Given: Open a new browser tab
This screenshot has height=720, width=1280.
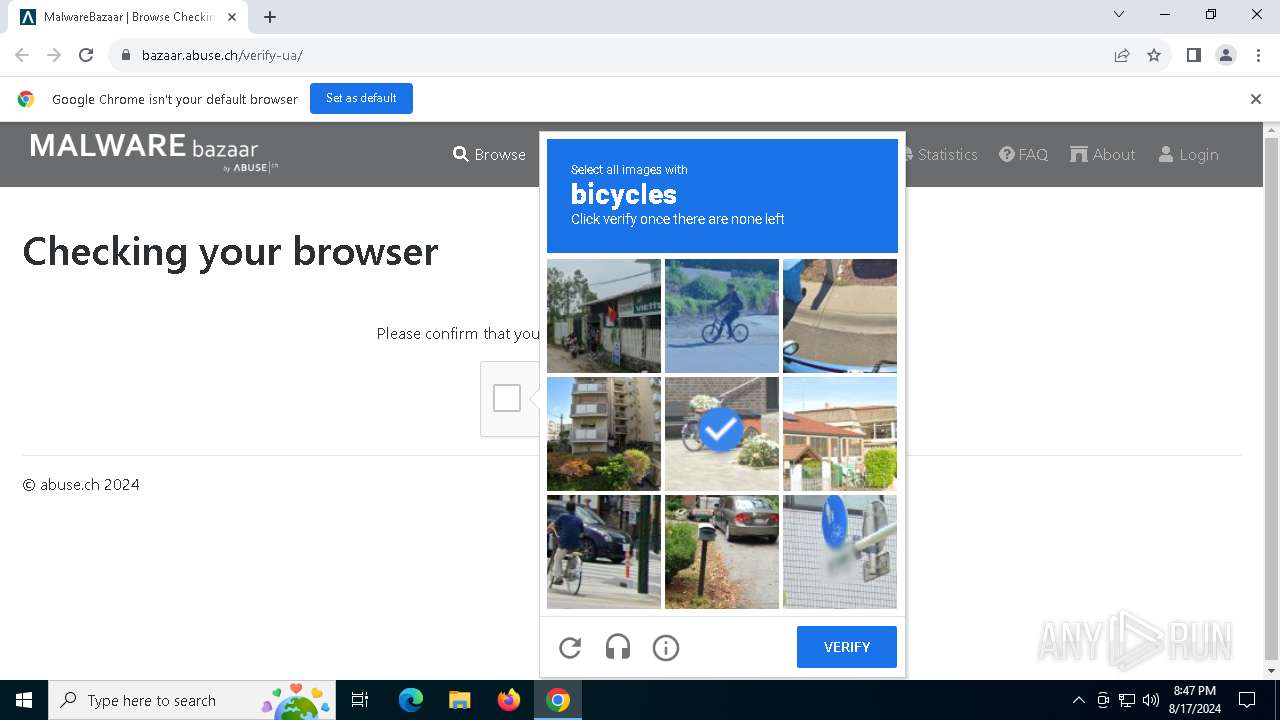Looking at the screenshot, I should point(270,17).
